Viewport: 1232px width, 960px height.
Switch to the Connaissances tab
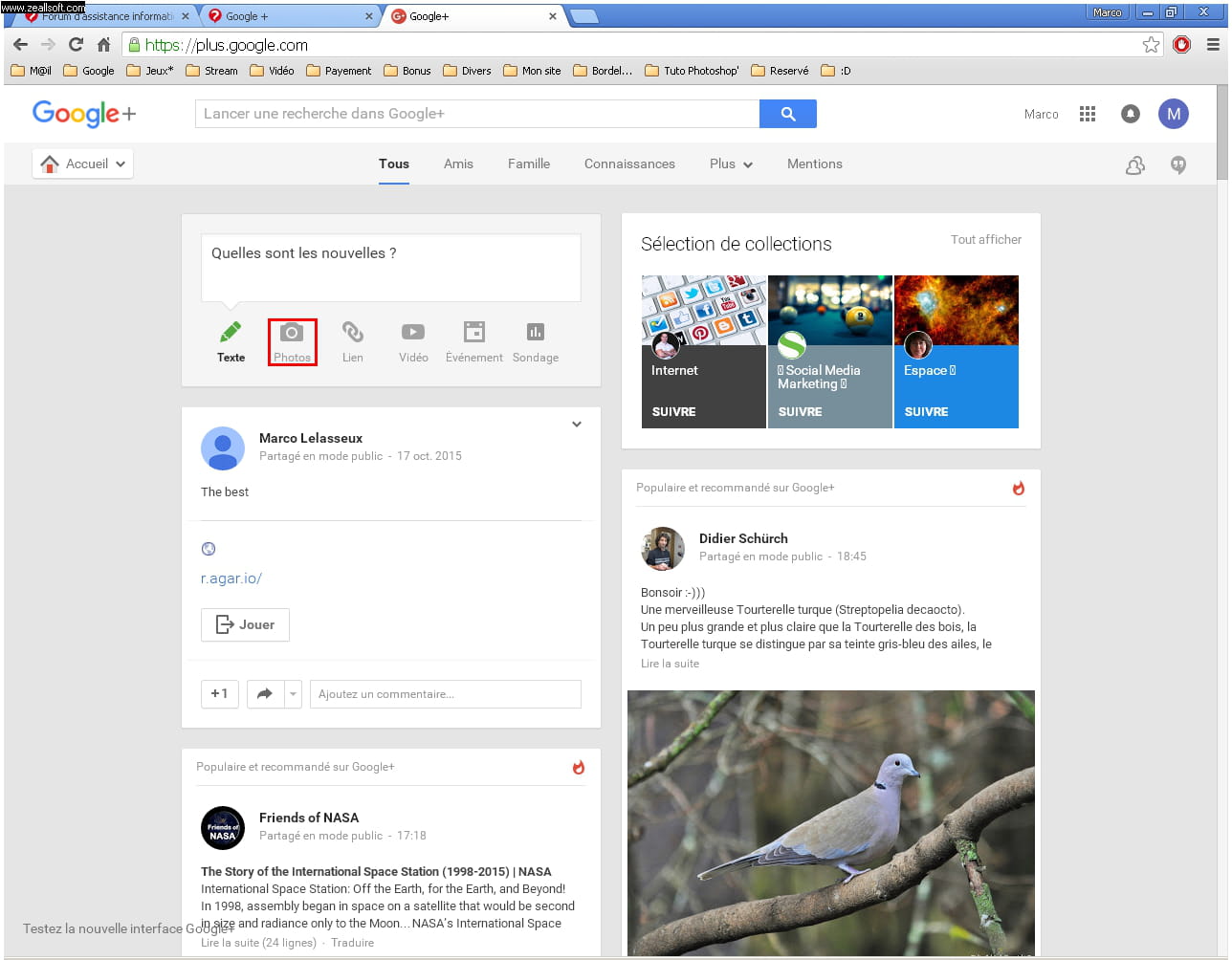pos(629,164)
